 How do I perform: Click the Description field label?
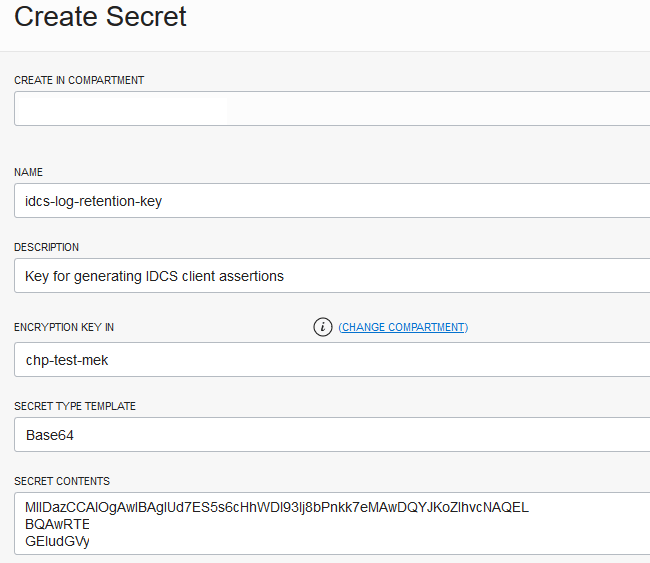(x=46, y=247)
